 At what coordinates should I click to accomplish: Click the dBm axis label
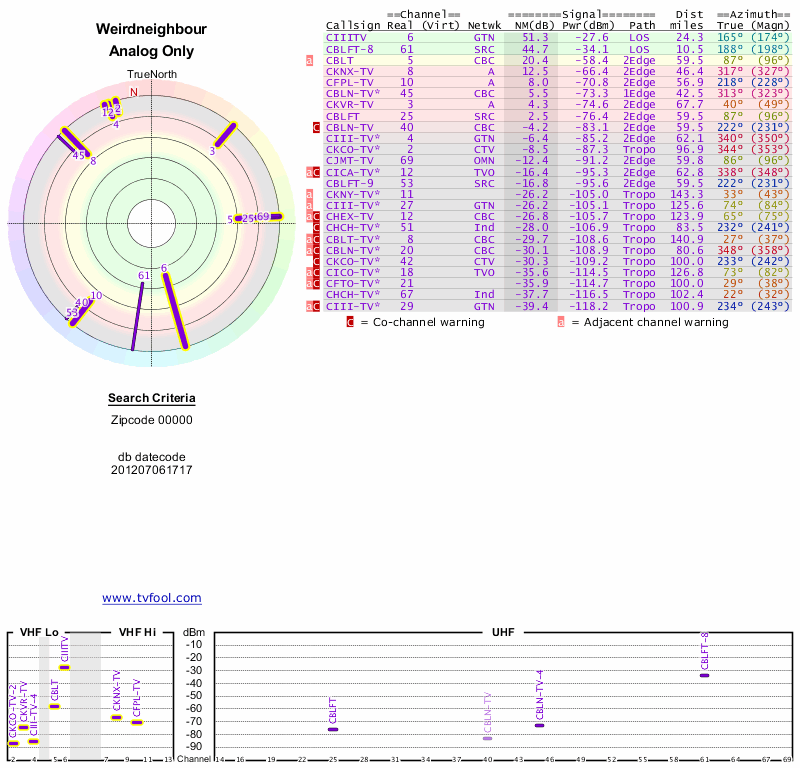click(194, 632)
